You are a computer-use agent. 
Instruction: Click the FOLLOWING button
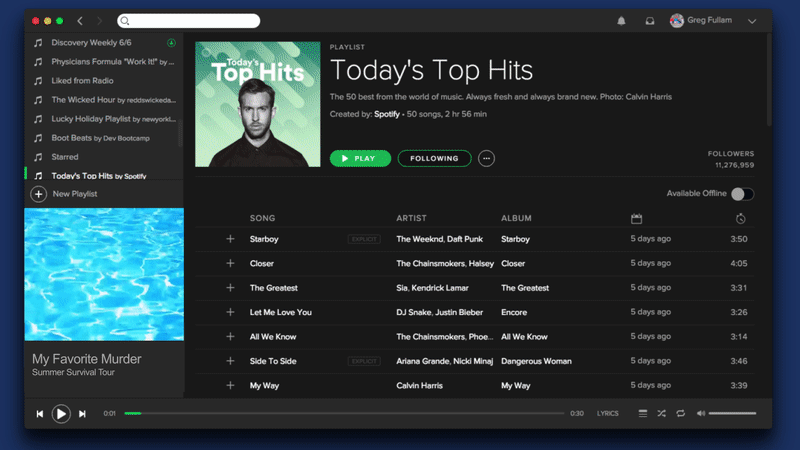click(434, 159)
